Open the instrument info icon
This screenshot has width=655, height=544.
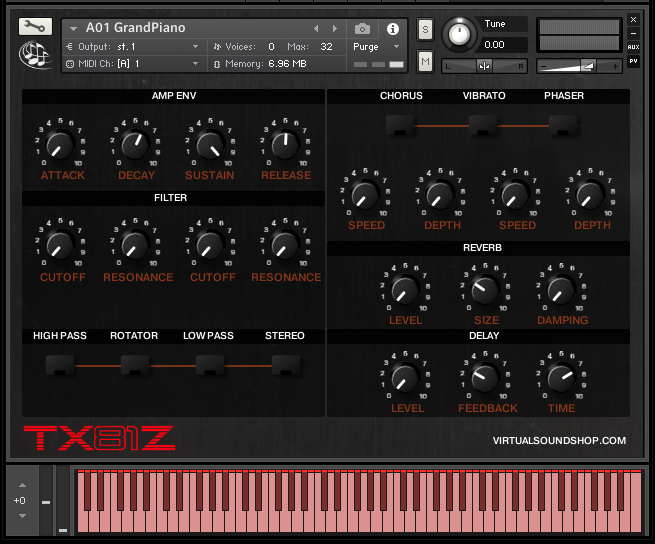tap(392, 29)
